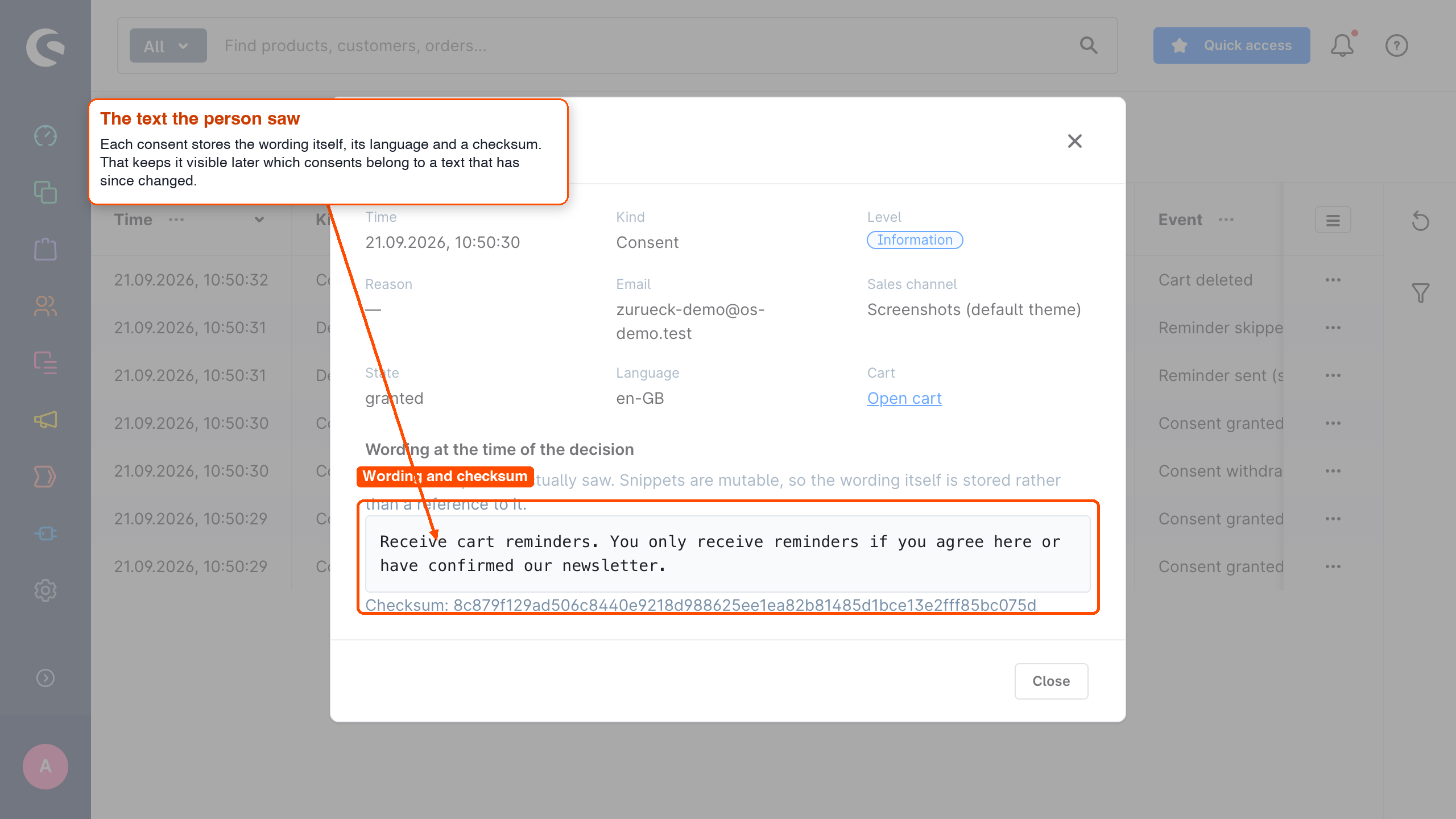
Task: Open the Dashboard sidebar icon
Action: pyautogui.click(x=45, y=136)
